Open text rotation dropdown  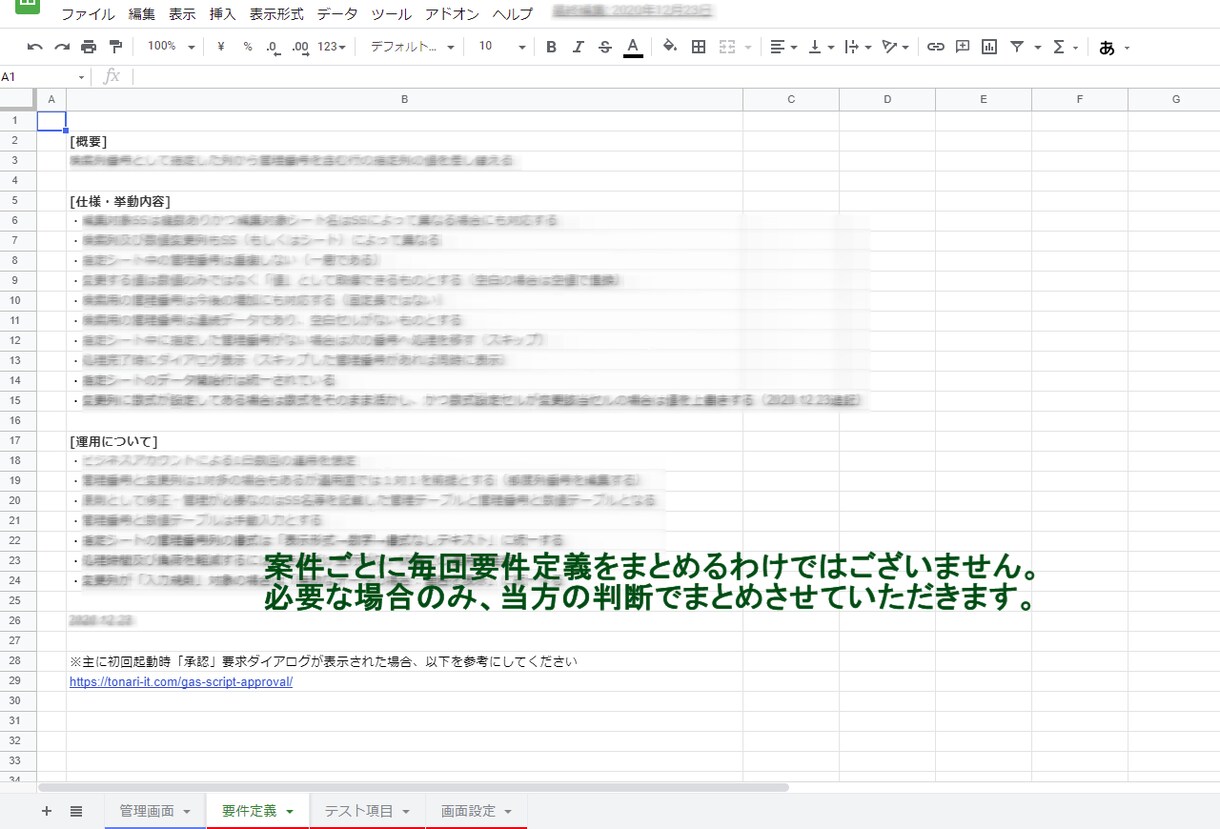pos(895,47)
